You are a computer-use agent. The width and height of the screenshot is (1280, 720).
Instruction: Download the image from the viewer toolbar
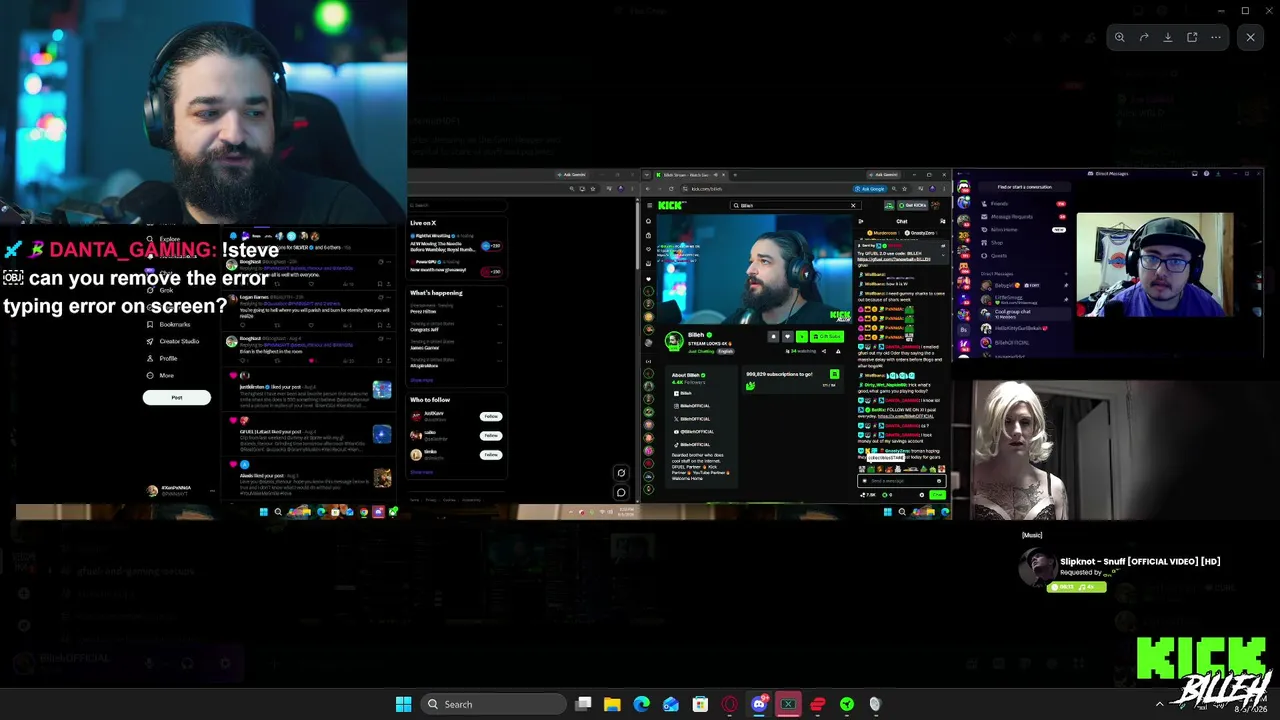(1168, 38)
